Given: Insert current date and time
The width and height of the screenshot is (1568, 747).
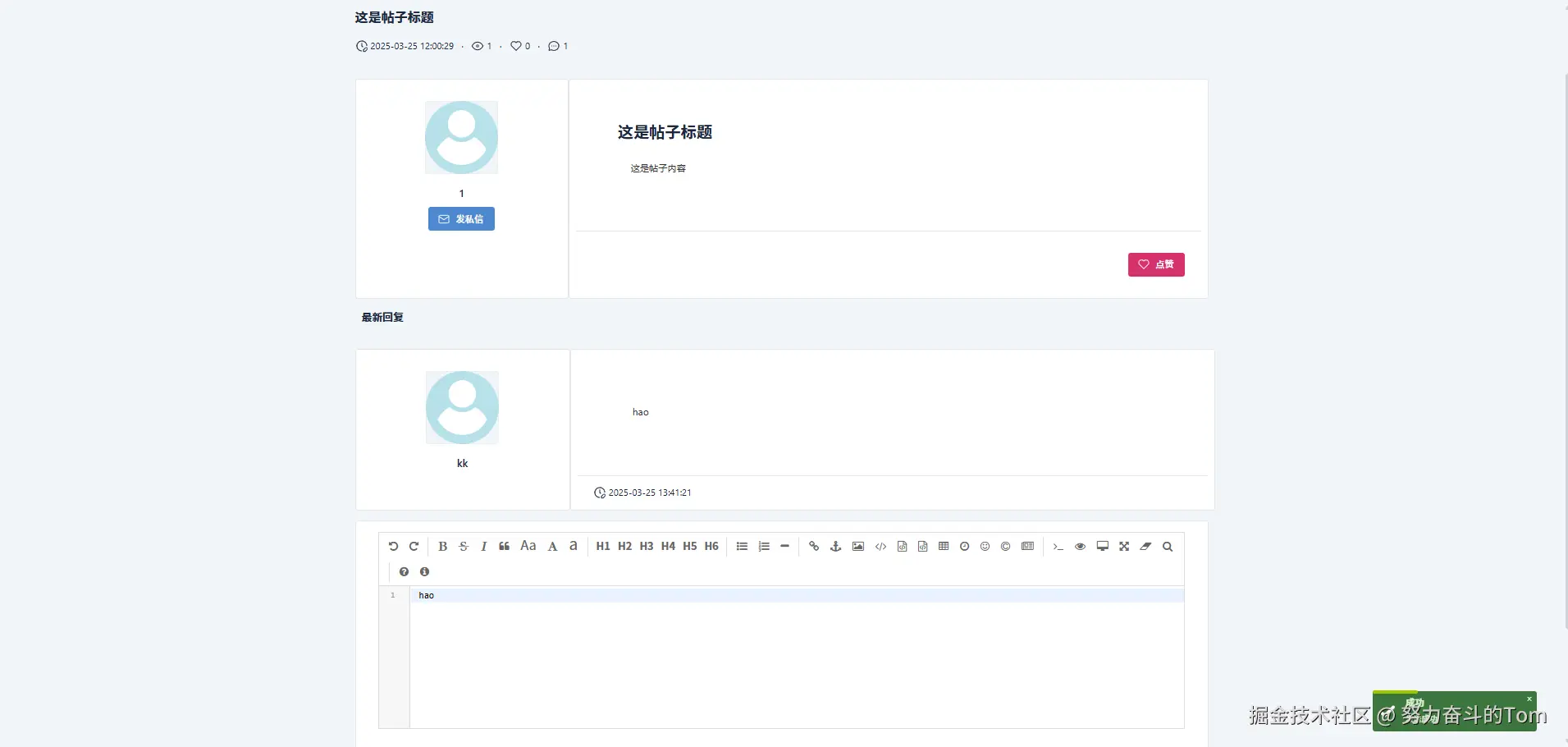Looking at the screenshot, I should pos(965,547).
